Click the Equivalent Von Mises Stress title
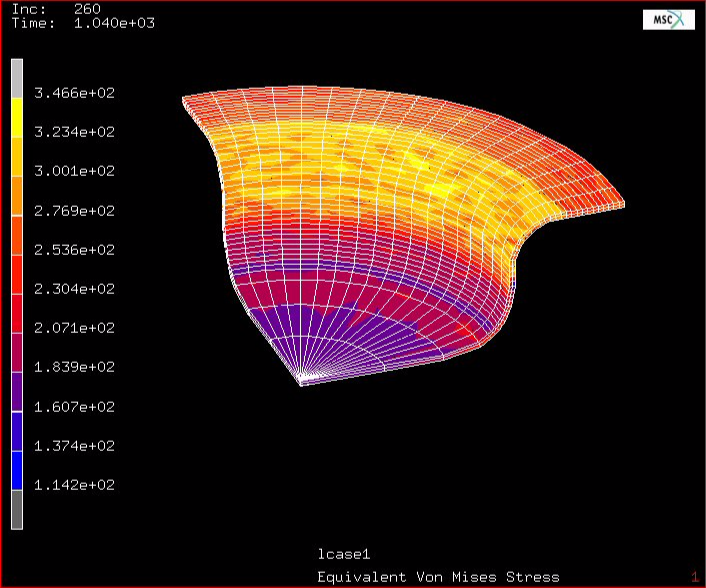The width and height of the screenshot is (706, 588). [438, 577]
